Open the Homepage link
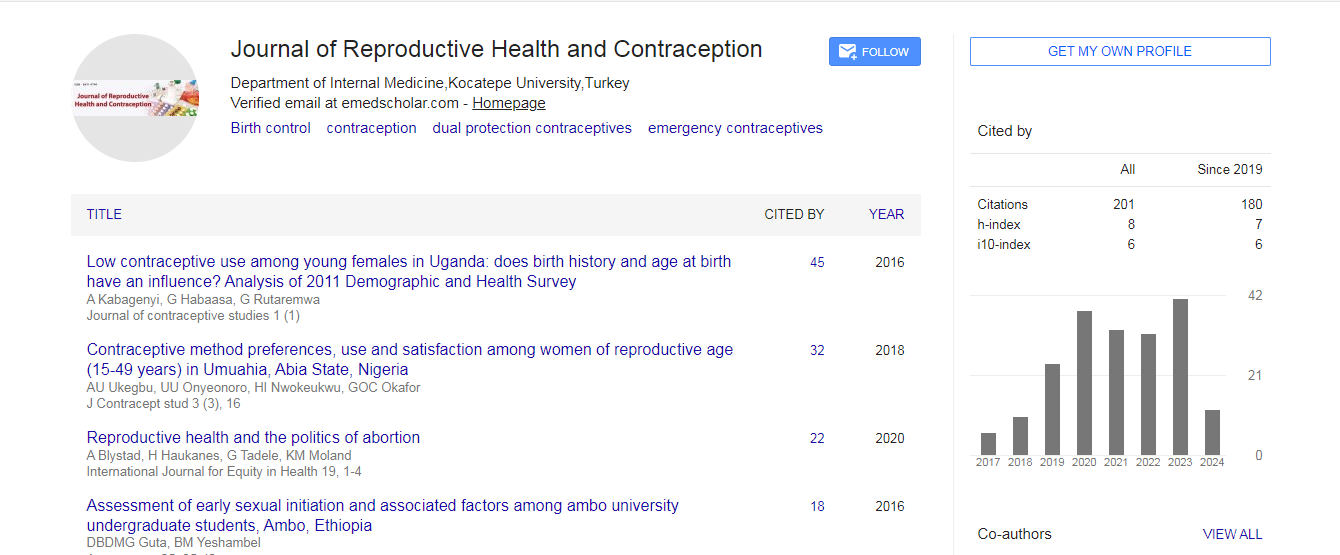Viewport: 1340px width, 555px height. click(x=509, y=103)
